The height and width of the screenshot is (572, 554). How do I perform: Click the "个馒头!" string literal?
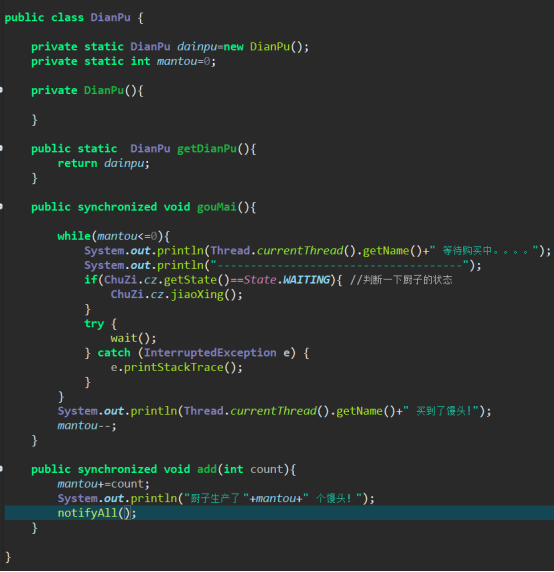click(x=333, y=498)
